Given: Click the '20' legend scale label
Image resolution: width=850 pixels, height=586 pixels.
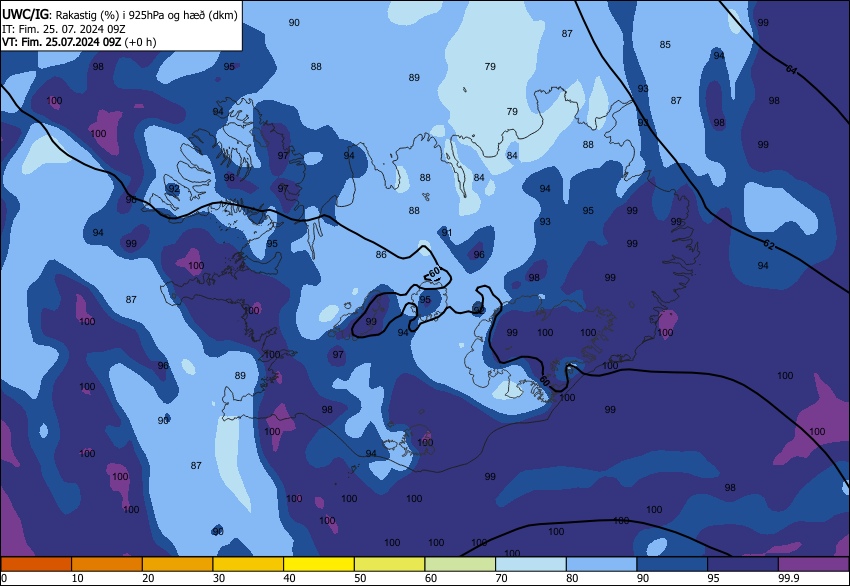Looking at the screenshot, I should click(x=148, y=578).
